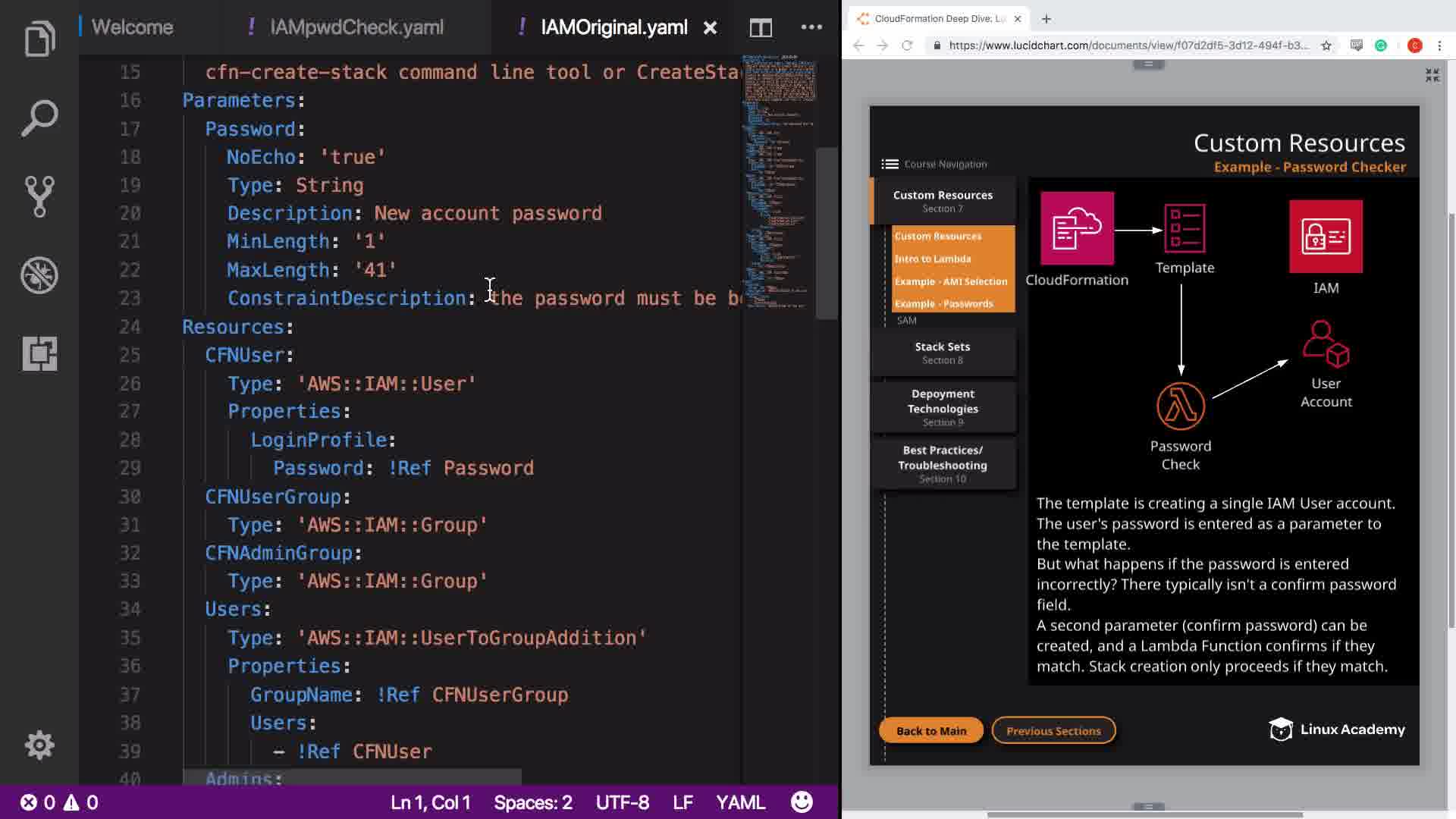
Task: Click the code minimap preview
Action: (779, 182)
